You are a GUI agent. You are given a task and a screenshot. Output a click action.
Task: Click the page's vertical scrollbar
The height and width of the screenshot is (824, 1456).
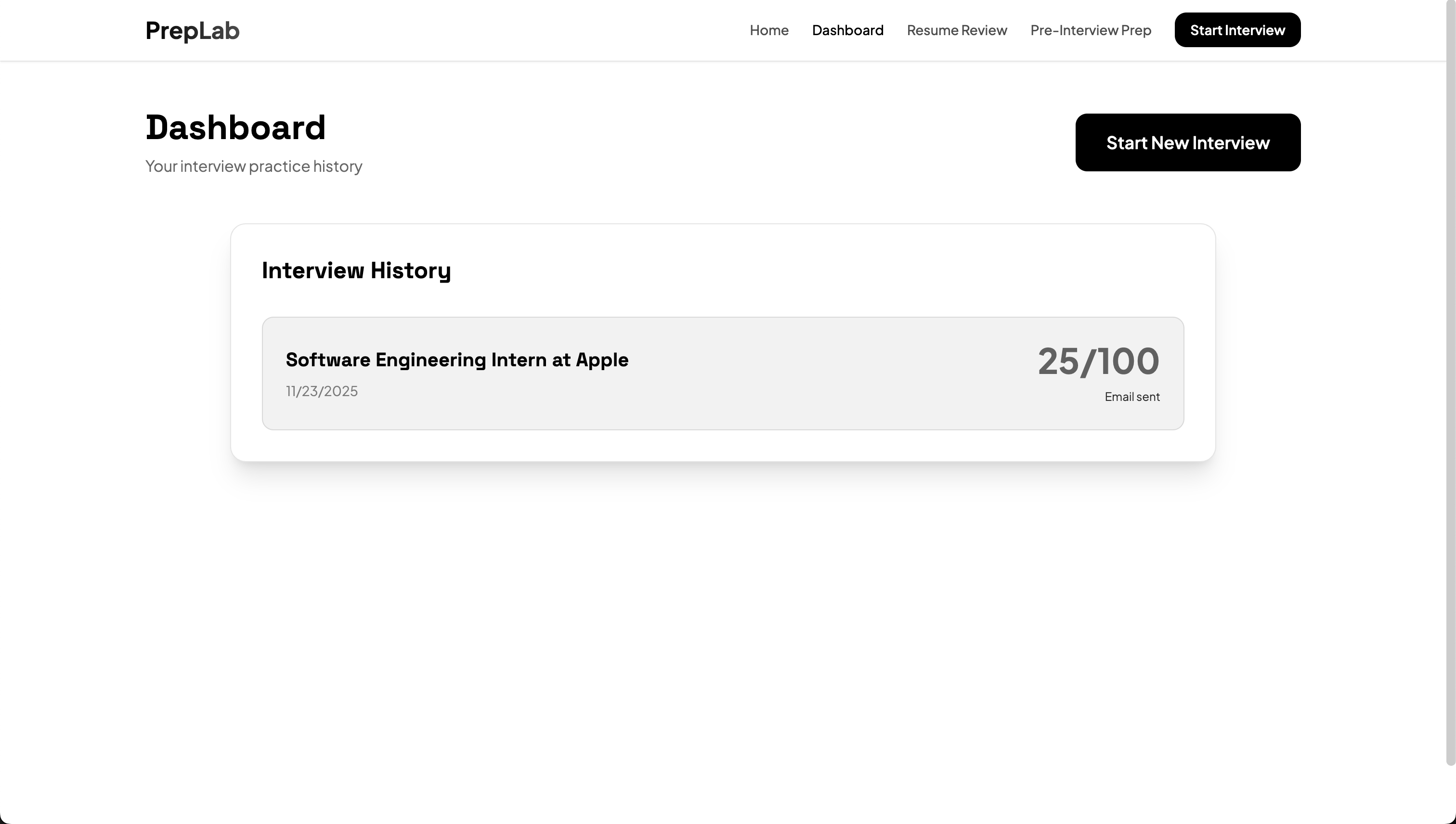click(1450, 383)
